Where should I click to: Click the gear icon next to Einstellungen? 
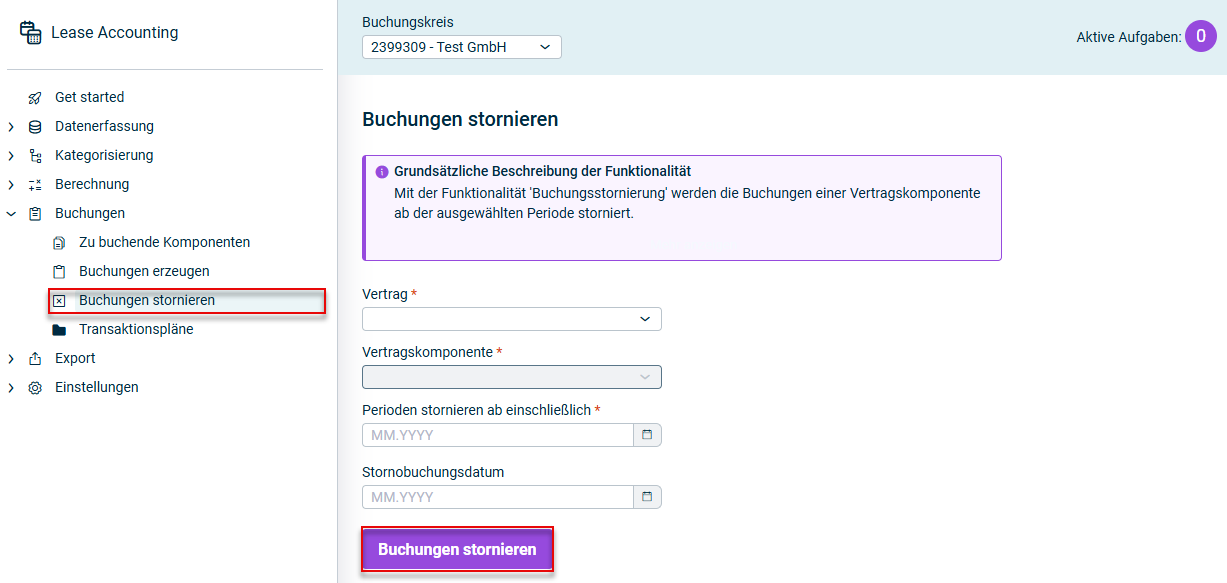[x=35, y=388]
